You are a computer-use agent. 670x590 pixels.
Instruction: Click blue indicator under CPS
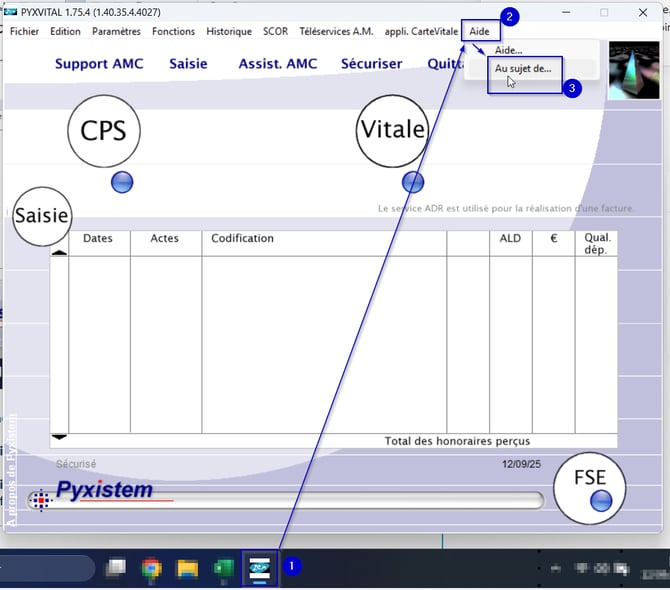[x=122, y=182]
